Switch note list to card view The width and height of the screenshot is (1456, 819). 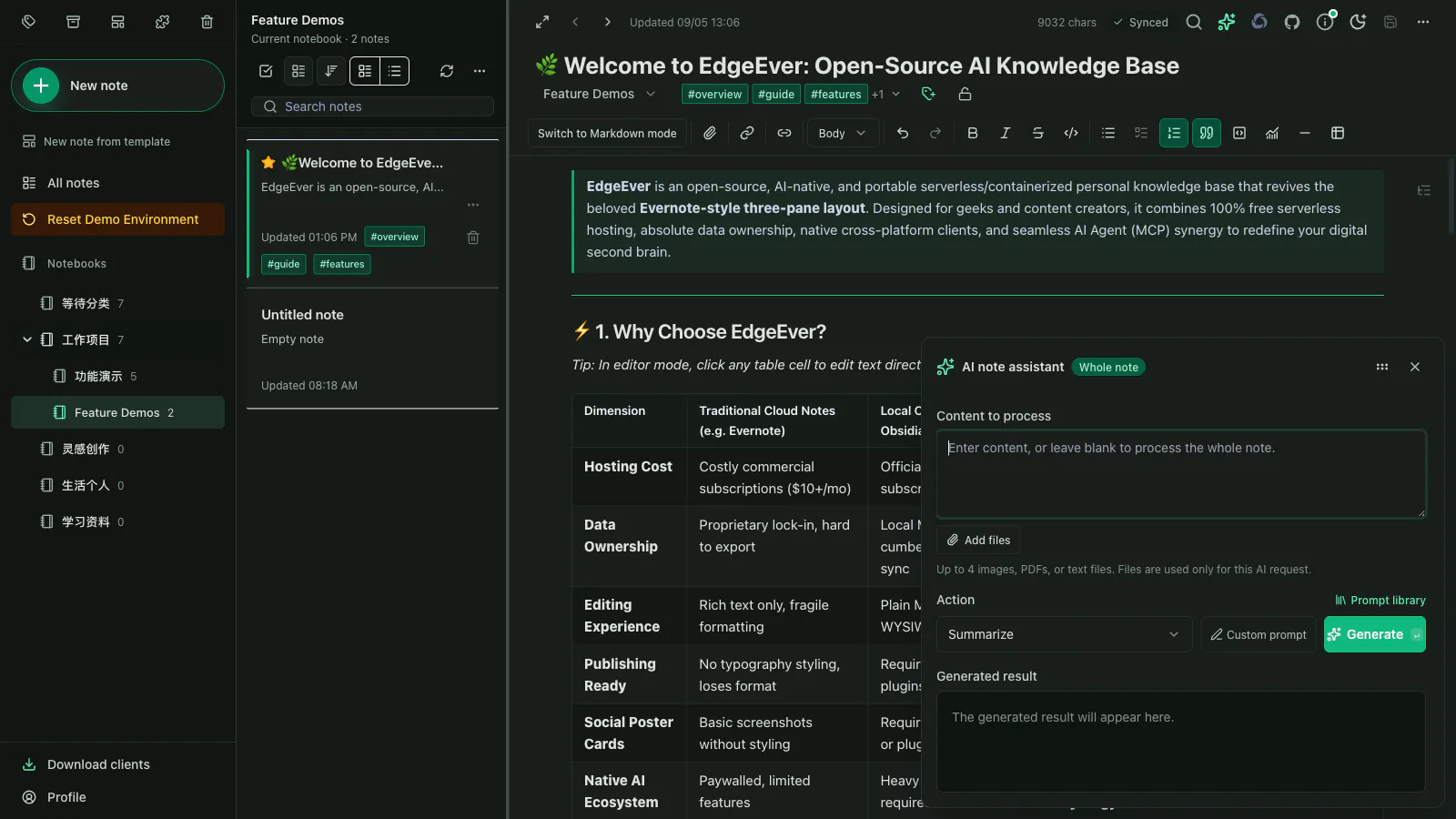365,71
